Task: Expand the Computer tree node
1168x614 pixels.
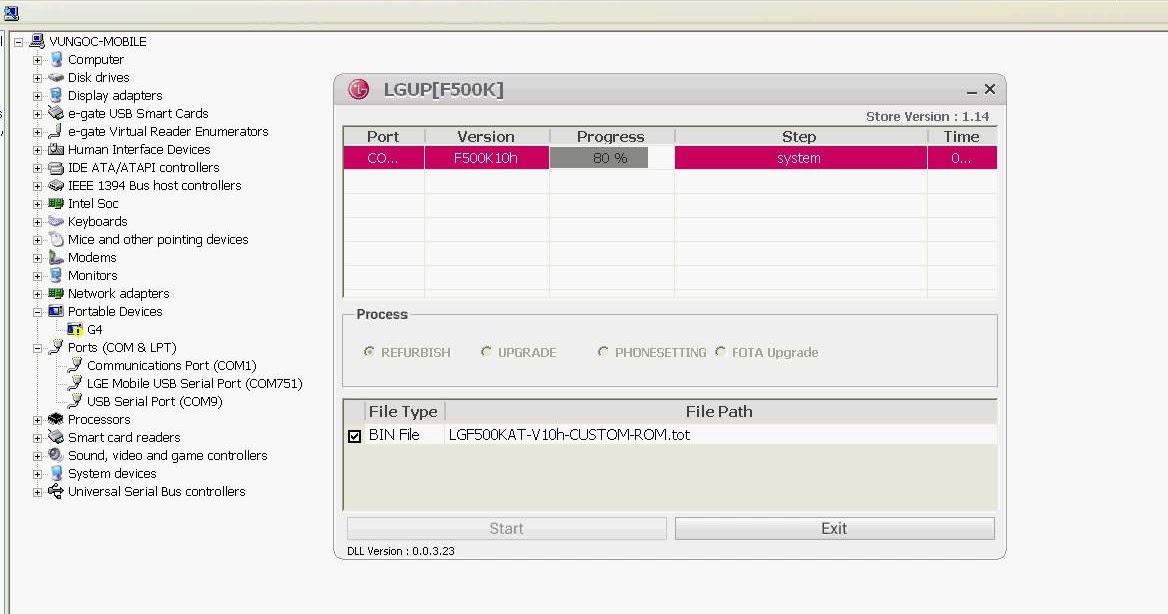Action: [x=37, y=59]
